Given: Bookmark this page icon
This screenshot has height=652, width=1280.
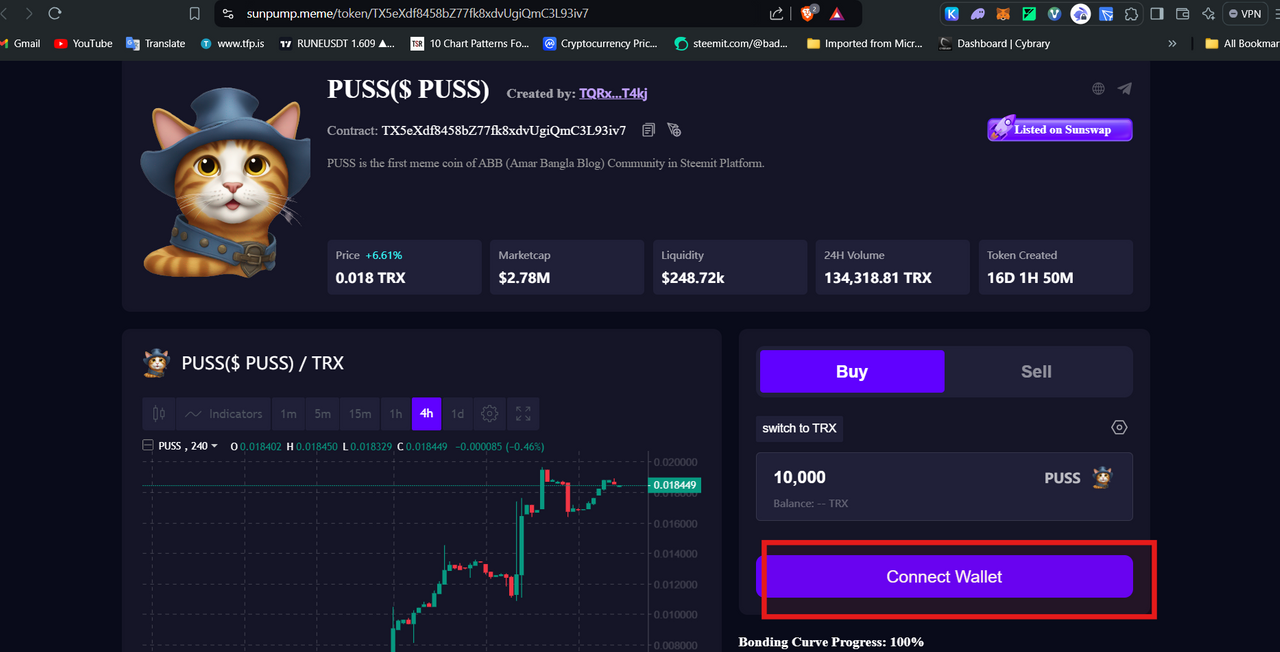Looking at the screenshot, I should point(195,14).
